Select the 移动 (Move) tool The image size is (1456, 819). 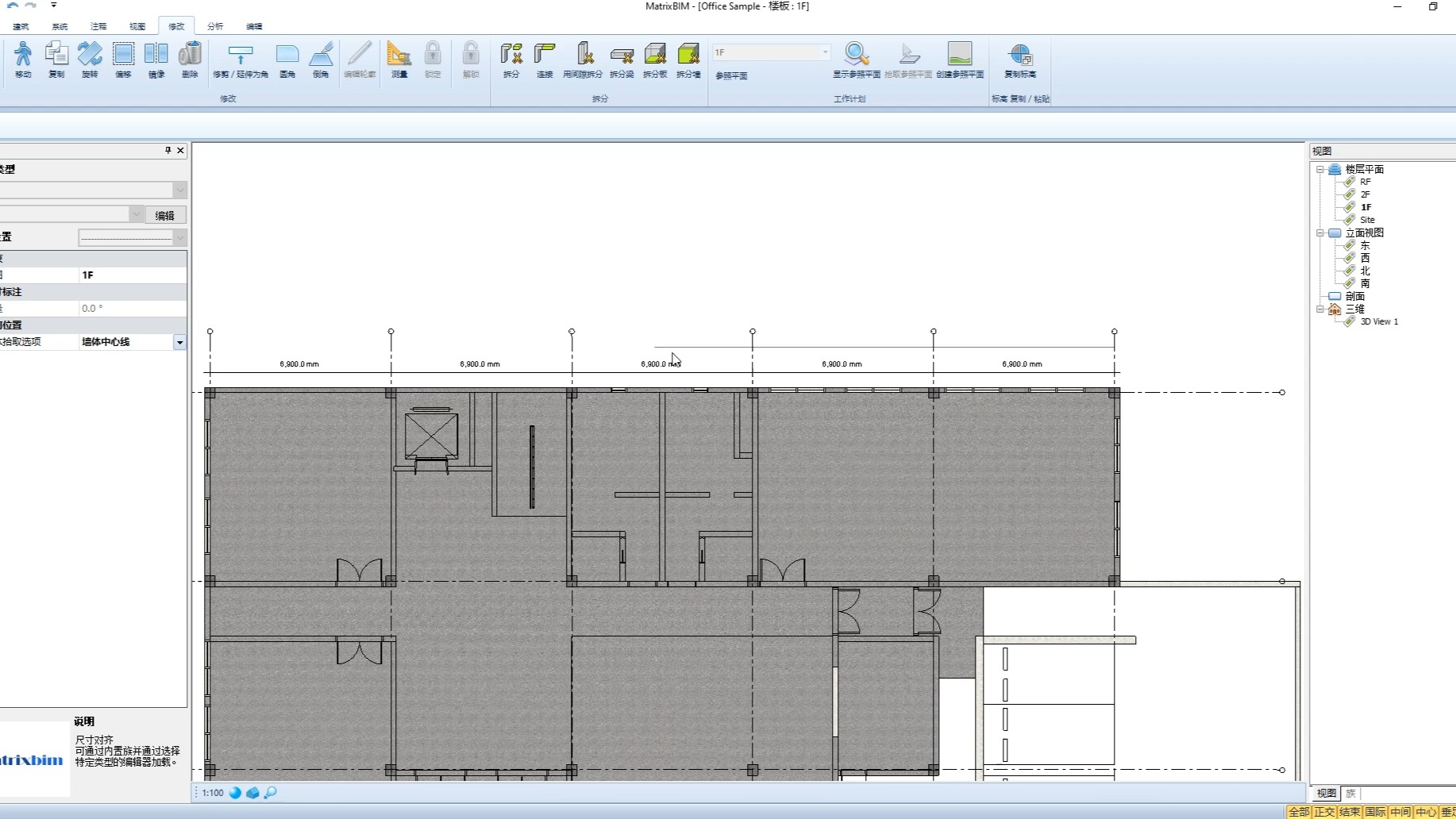[23, 60]
